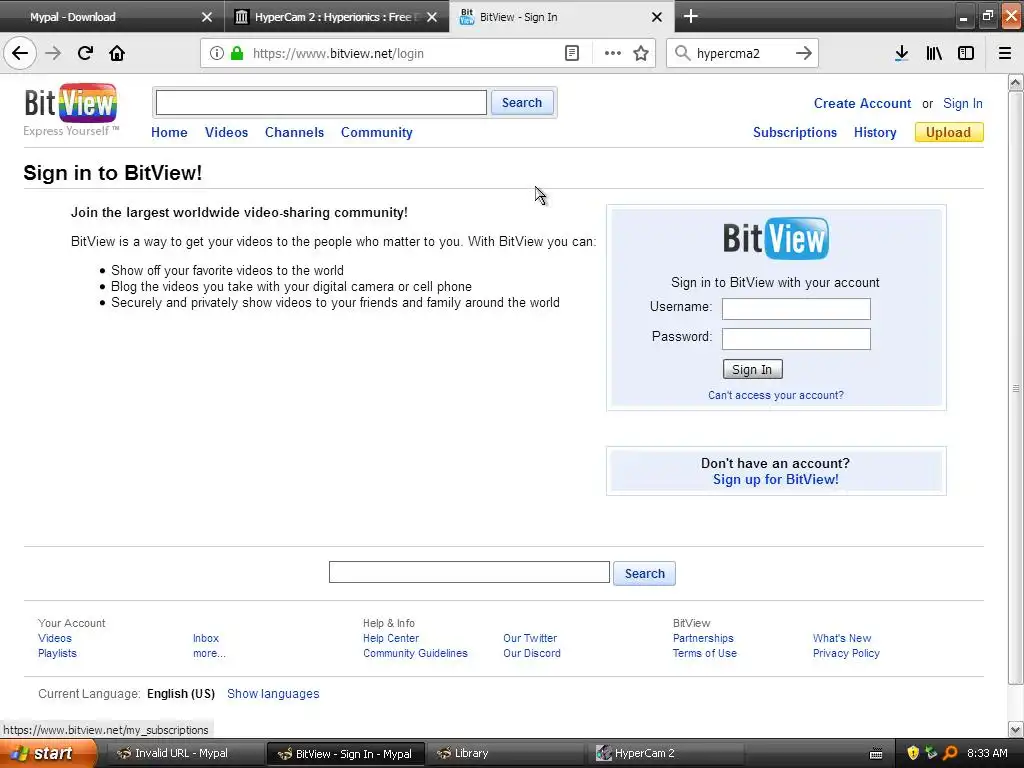Open the Help Center link
The width and height of the screenshot is (1024, 768).
click(391, 638)
